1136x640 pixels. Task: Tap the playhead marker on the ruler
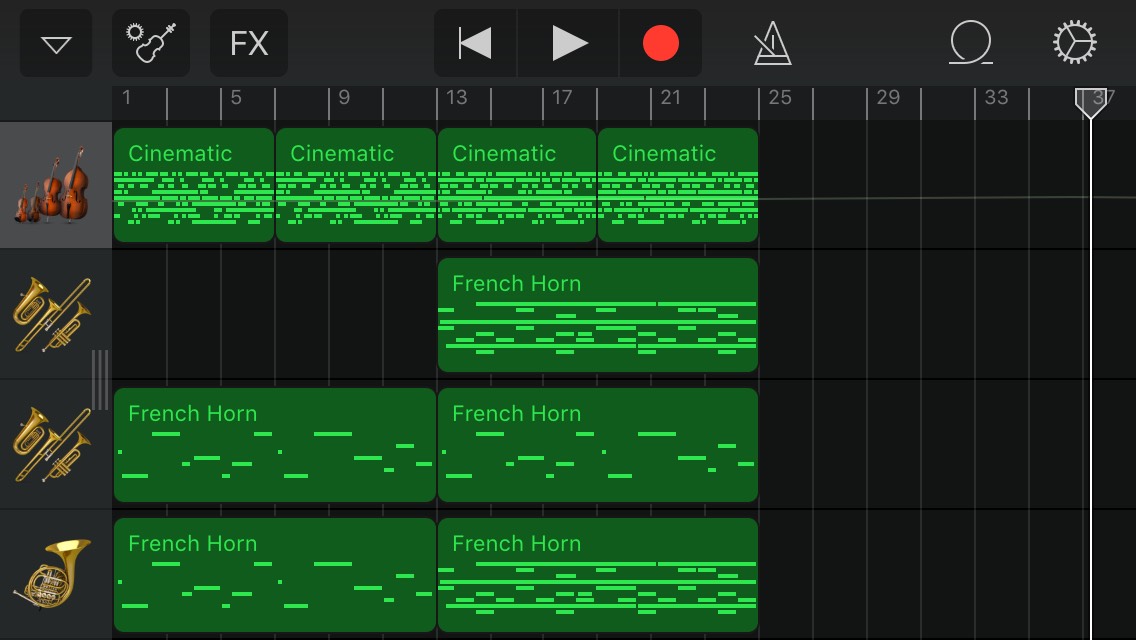coord(1090,103)
